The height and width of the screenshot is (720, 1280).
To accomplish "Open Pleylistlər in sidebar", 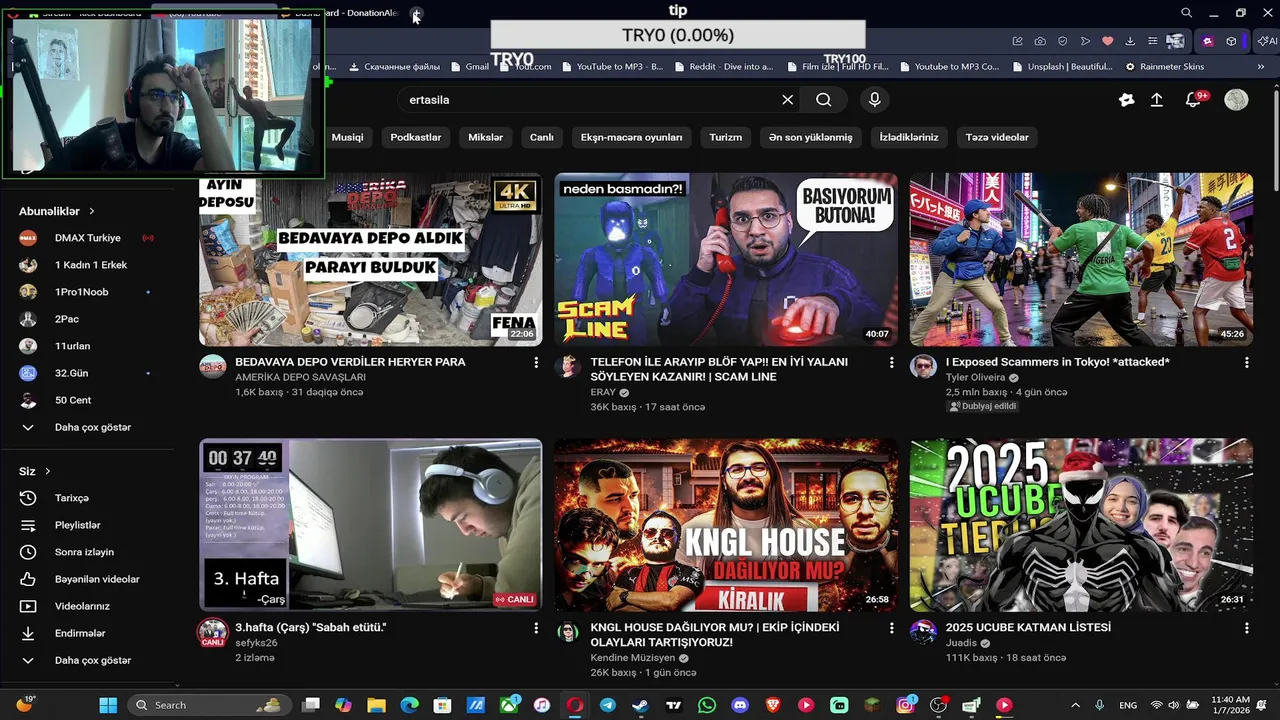I will [x=80, y=525].
